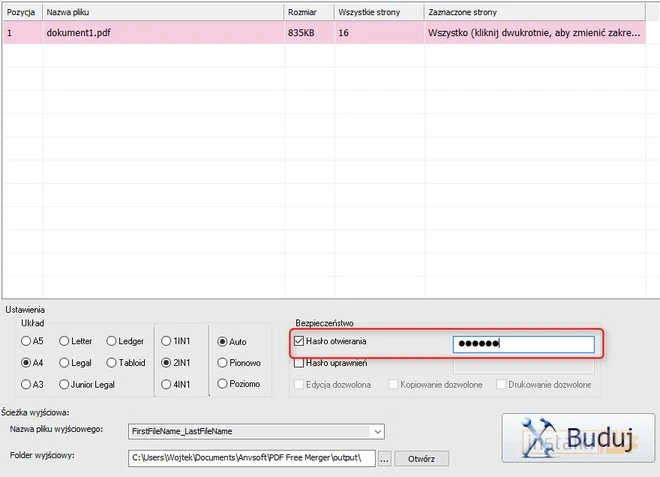Choose the Legal paper size

tap(65, 363)
